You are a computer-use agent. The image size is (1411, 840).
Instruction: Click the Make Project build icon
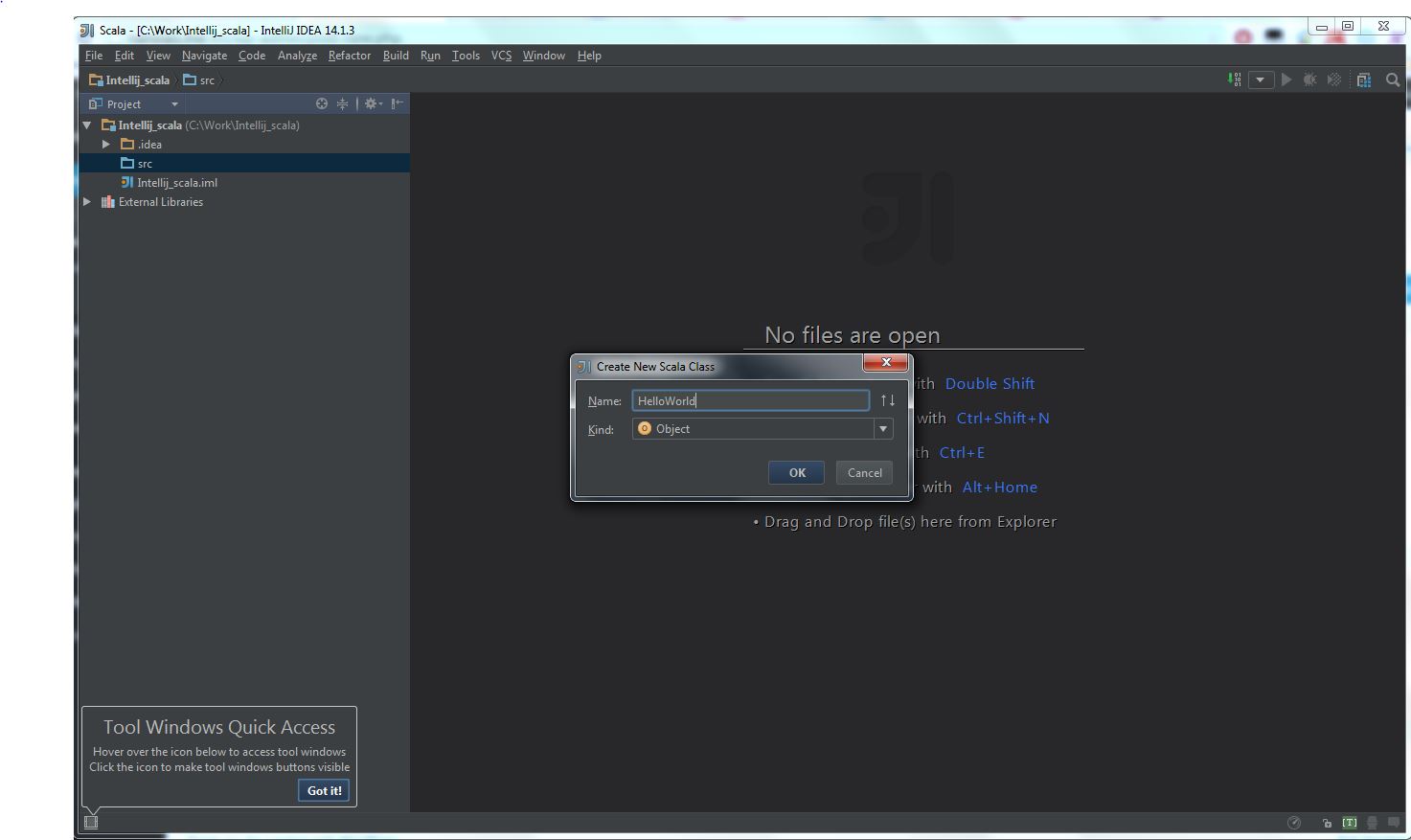[x=1234, y=79]
